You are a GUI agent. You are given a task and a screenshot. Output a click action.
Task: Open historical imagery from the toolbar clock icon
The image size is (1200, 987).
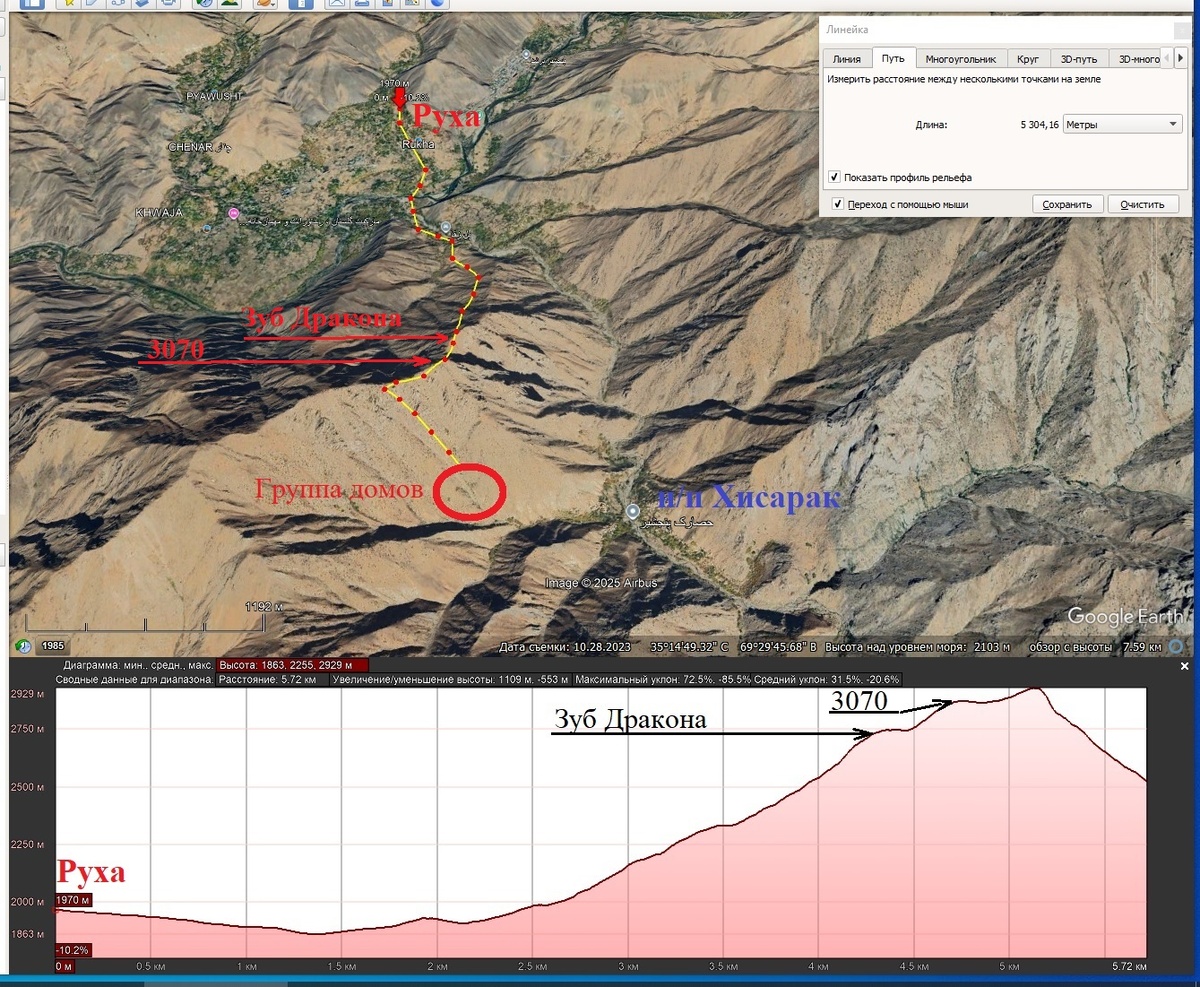click(x=203, y=4)
